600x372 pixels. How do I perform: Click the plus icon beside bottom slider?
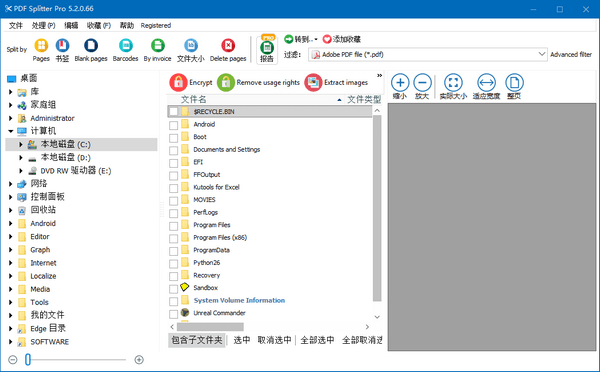tap(139, 360)
